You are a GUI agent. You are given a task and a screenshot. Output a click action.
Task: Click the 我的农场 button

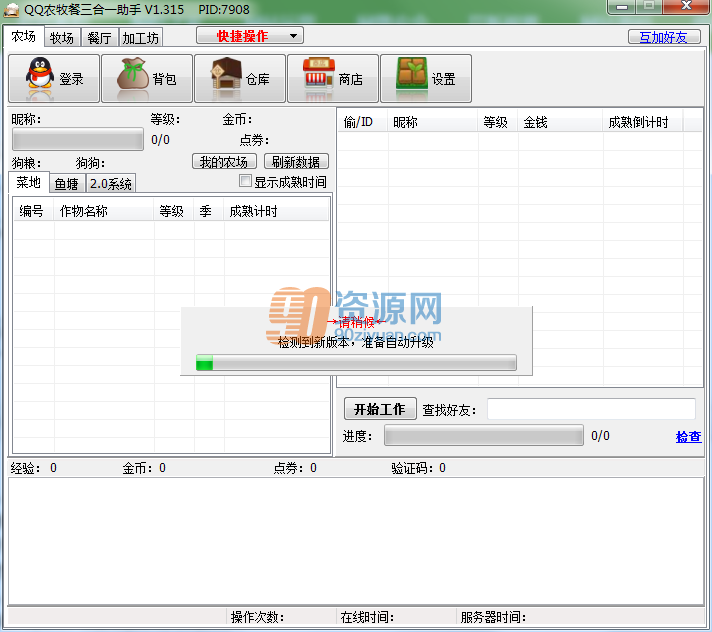(x=224, y=162)
